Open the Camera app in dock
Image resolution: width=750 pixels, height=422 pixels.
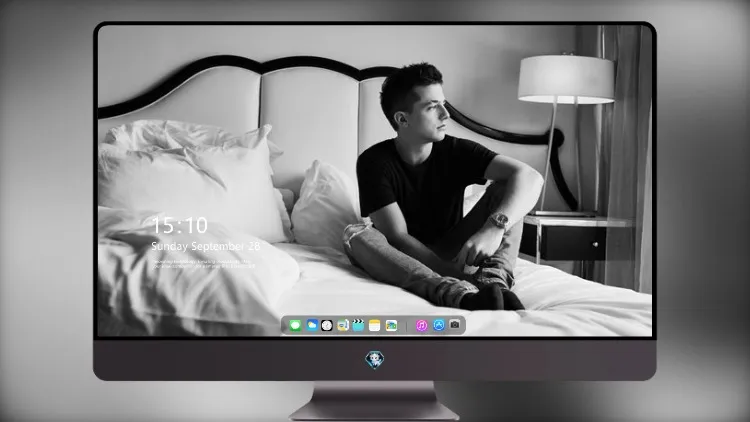455,325
